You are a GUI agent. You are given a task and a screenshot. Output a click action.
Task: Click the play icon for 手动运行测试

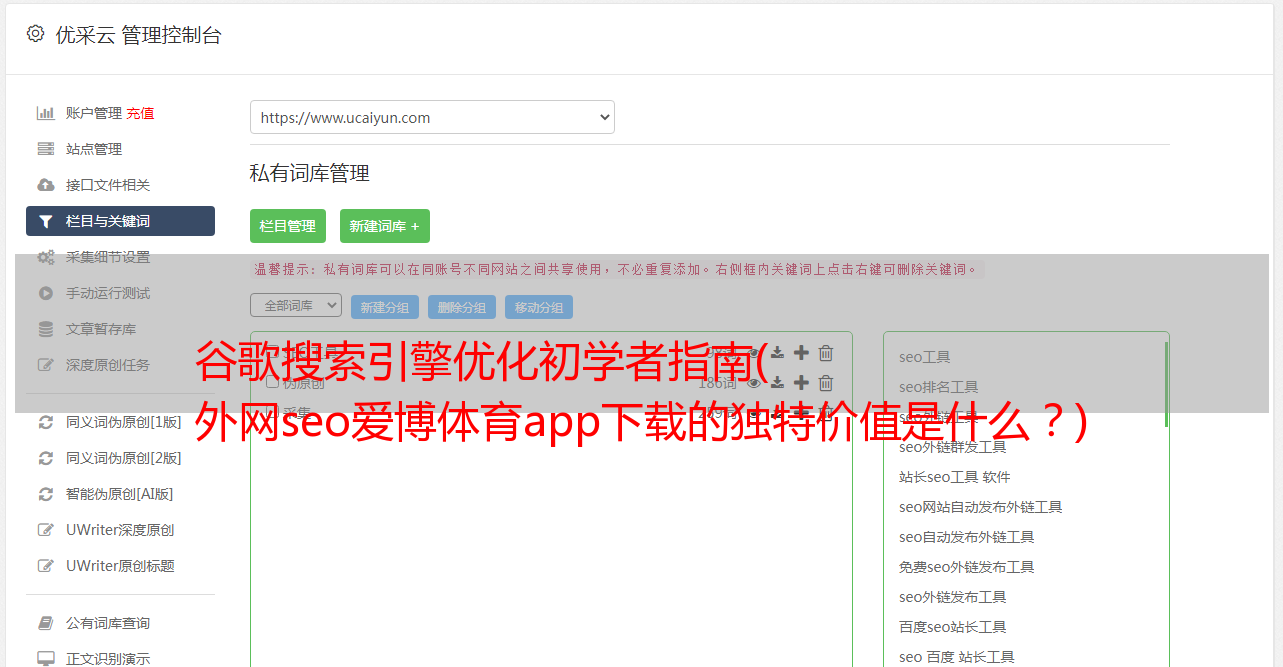pyautogui.click(x=46, y=293)
